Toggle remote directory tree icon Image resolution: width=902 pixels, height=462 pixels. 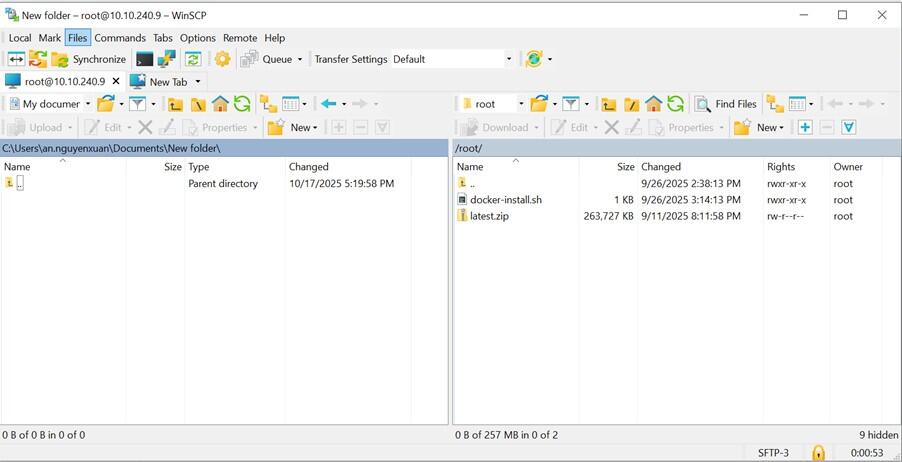[775, 104]
